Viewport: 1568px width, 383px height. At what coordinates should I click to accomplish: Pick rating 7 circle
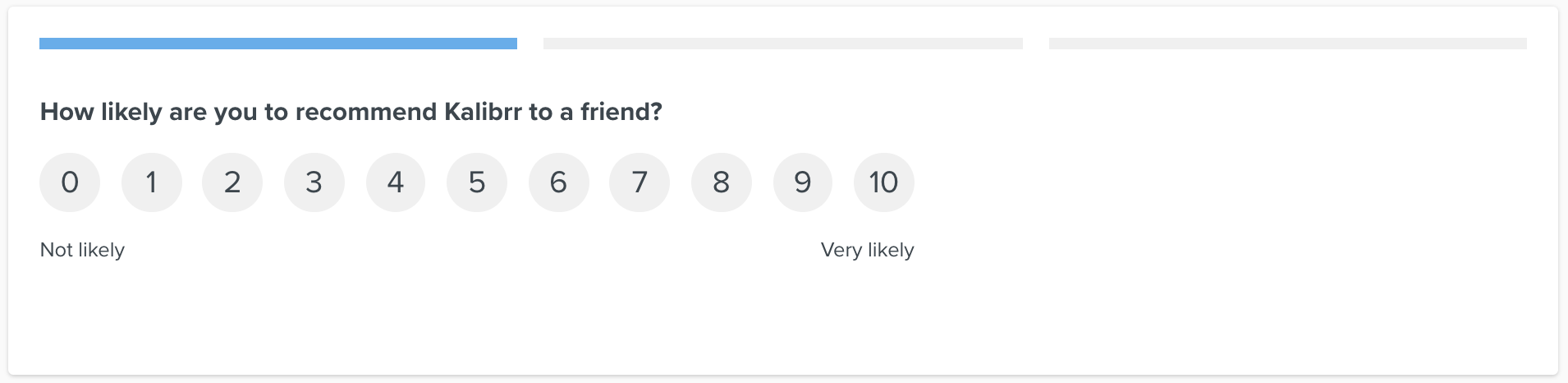tap(640, 182)
